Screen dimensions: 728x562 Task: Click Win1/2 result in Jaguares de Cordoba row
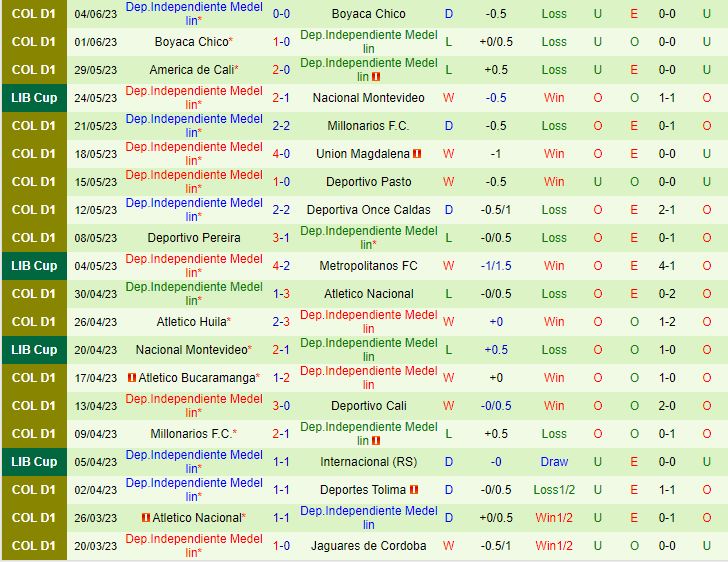point(554,546)
